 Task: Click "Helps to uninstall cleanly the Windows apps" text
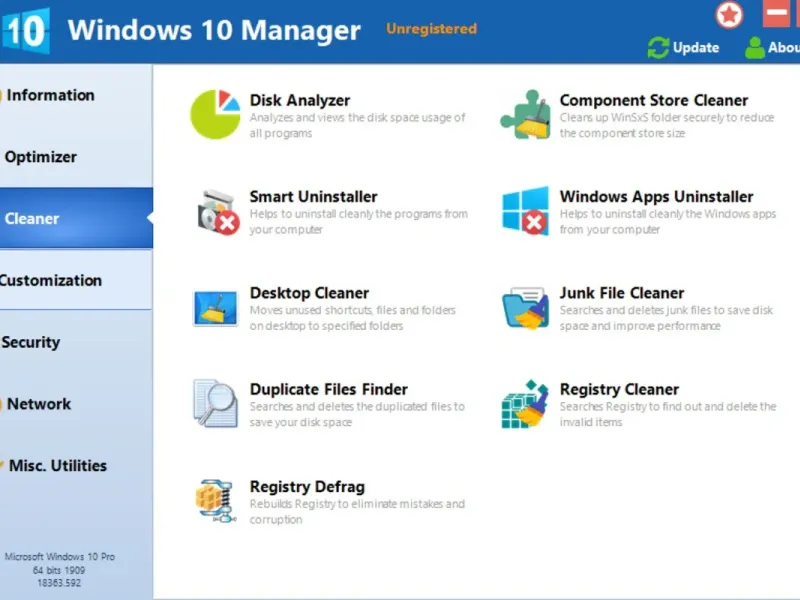pyautogui.click(x=667, y=221)
